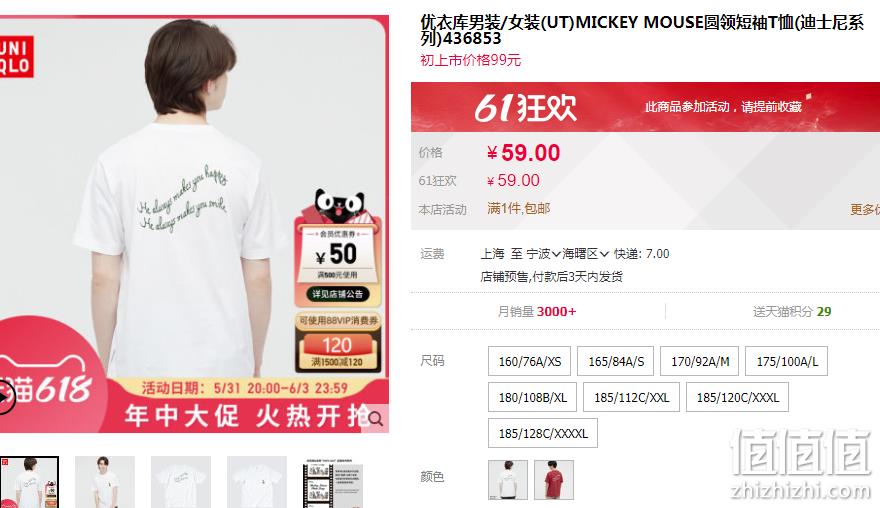Screen dimensions: 880x508
Task: Expand 更多优惠 store promotions
Action: click(865, 209)
